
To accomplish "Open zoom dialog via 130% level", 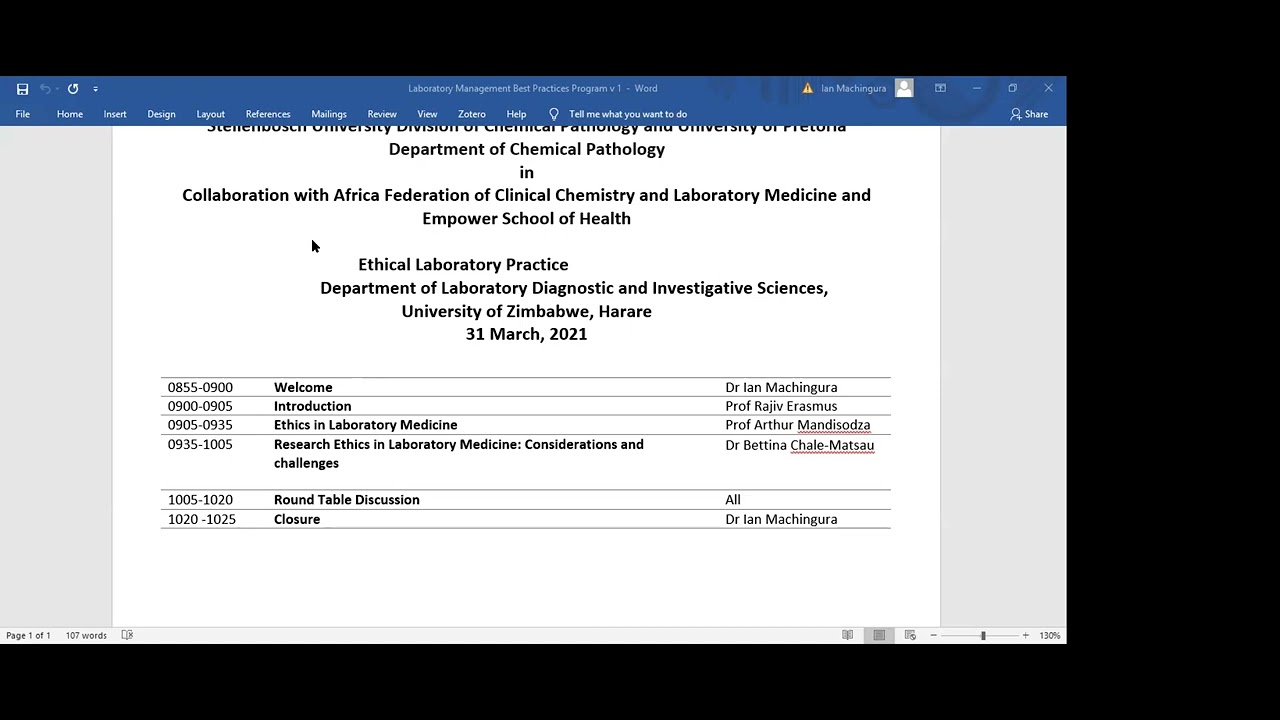I will (x=1049, y=636).
